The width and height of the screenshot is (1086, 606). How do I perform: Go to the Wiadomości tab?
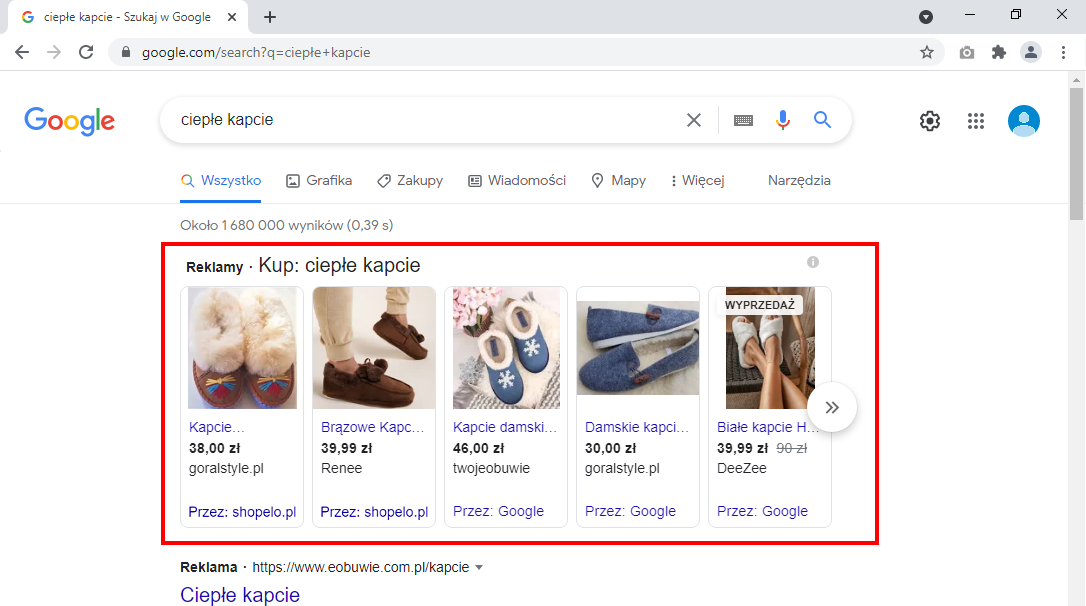pos(517,181)
